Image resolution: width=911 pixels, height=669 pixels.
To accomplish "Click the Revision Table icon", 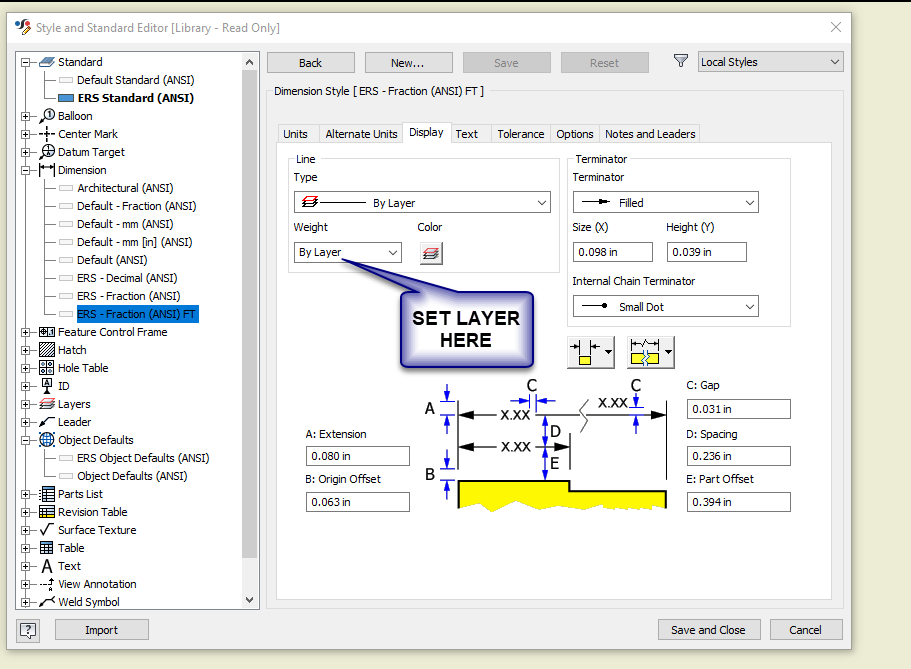I will click(x=47, y=512).
